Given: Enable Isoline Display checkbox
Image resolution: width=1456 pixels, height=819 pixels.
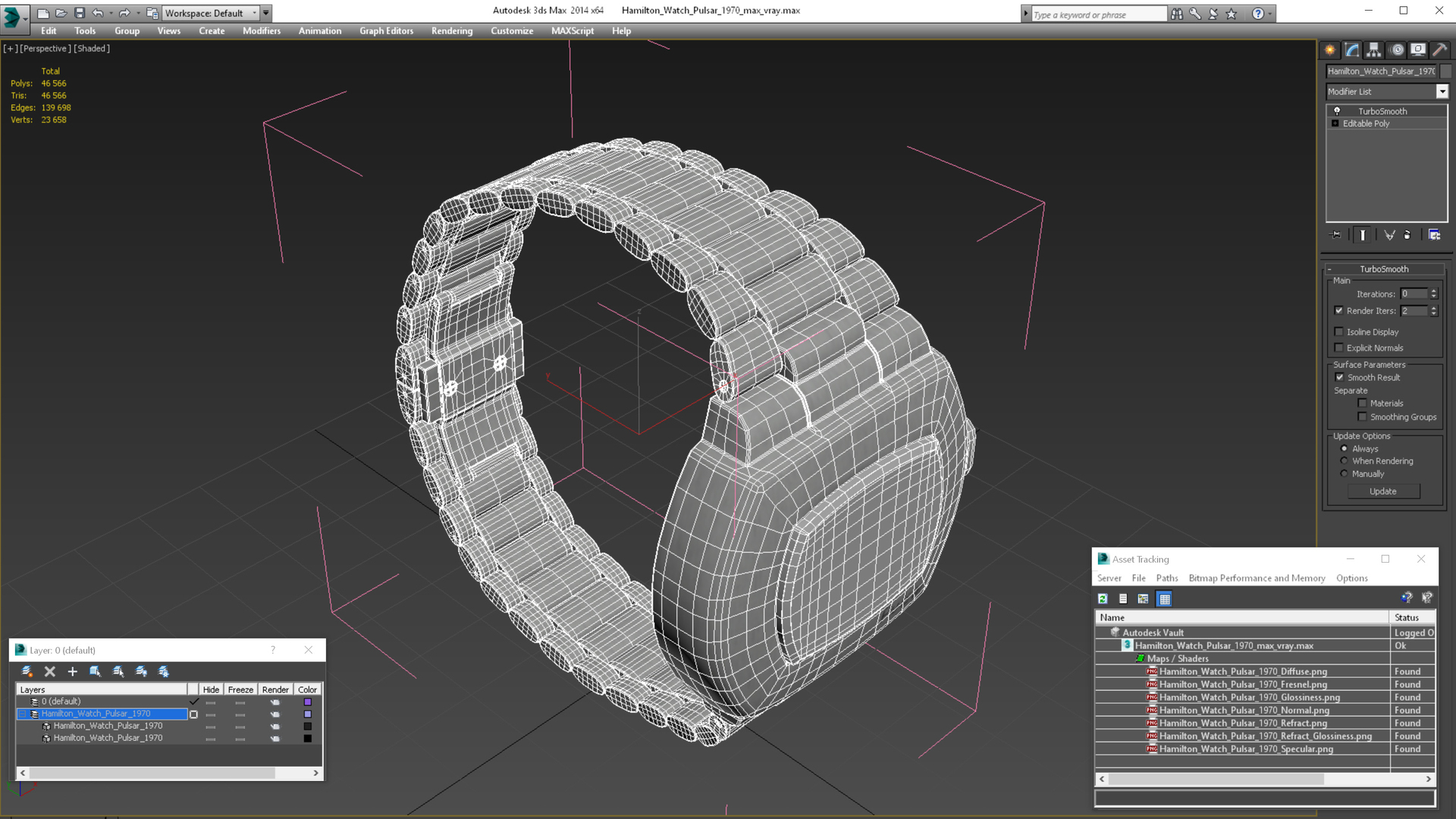Looking at the screenshot, I should pos(1339,331).
